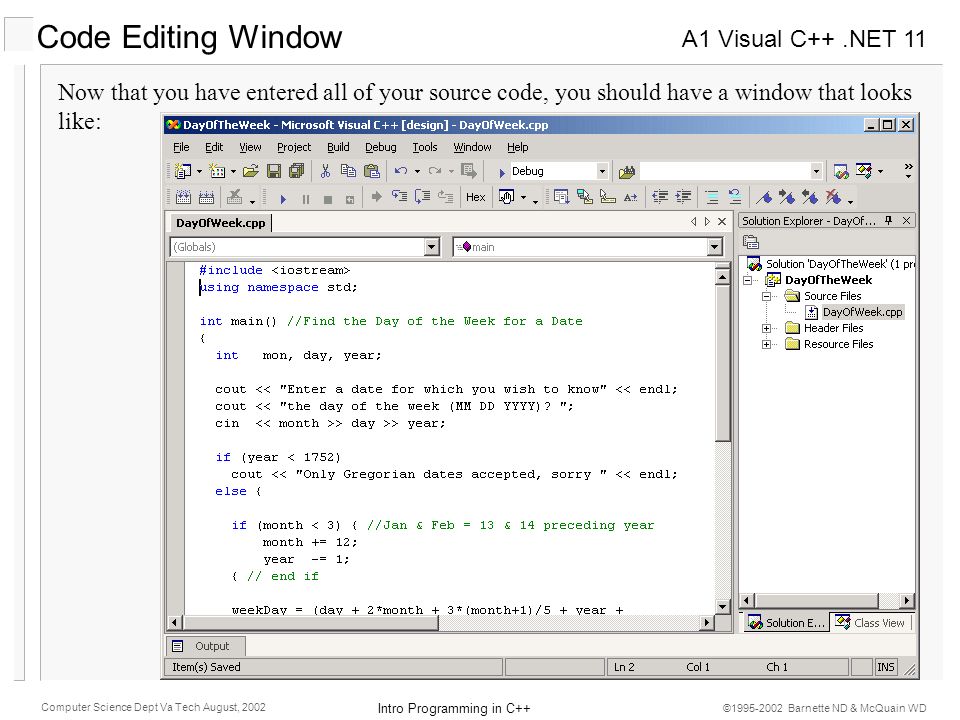Click the editor horizontal scrollbar right arrow
Viewport: 960px width, 720px height.
click(x=707, y=623)
